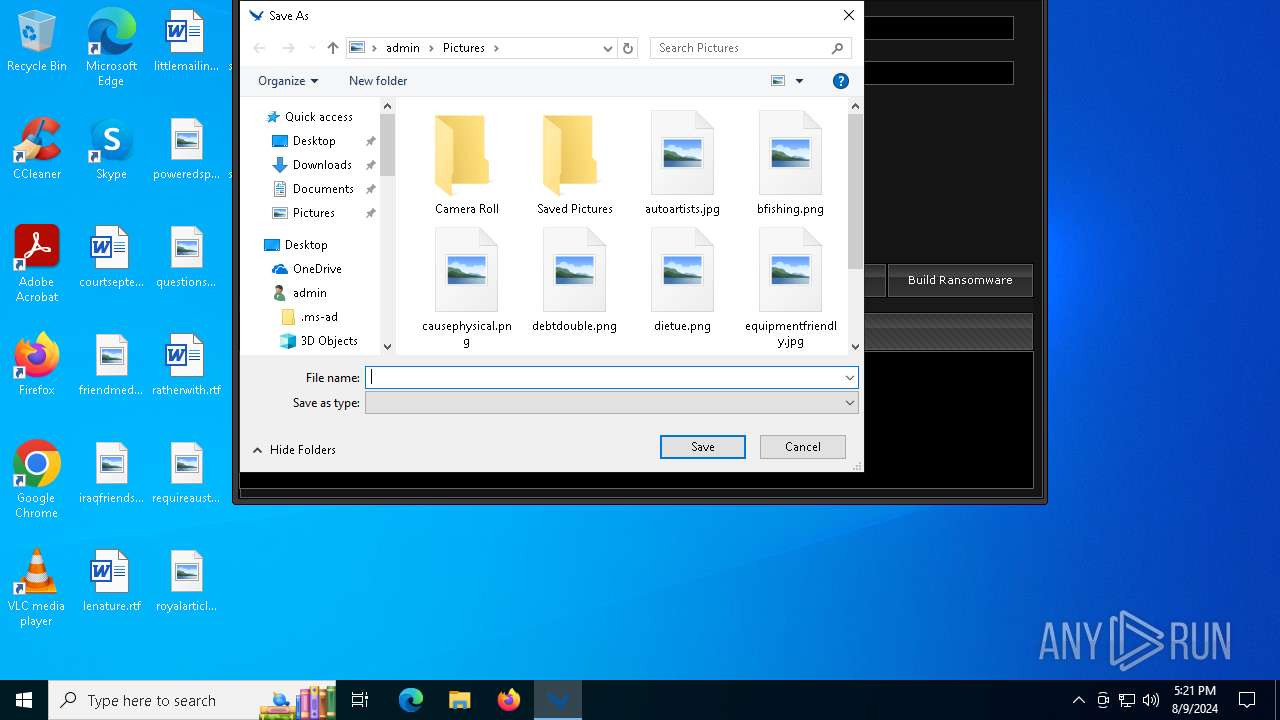1280x720 pixels.
Task: Collapse with Hide Folders
Action: pyautogui.click(x=294, y=450)
